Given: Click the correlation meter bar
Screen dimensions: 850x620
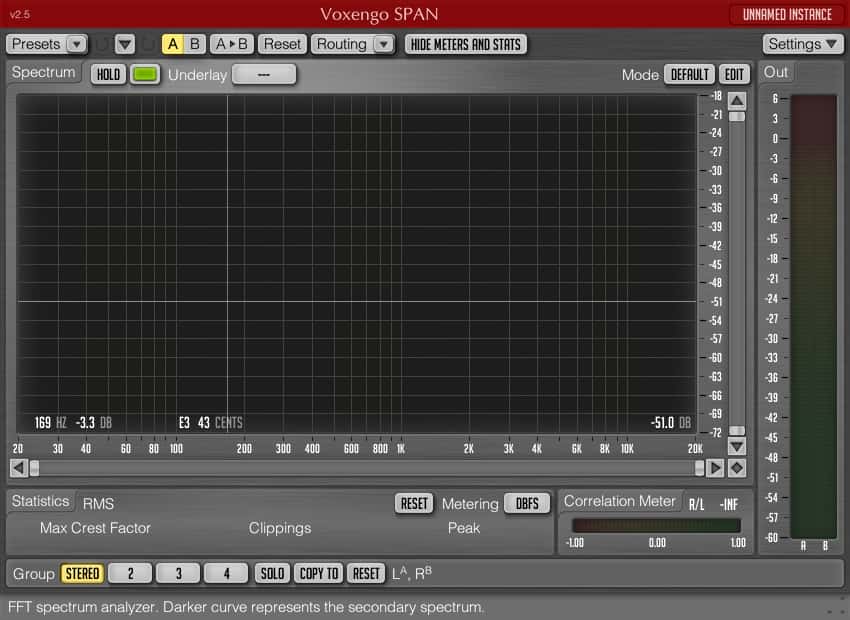Looking at the screenshot, I should pyautogui.click(x=656, y=525).
